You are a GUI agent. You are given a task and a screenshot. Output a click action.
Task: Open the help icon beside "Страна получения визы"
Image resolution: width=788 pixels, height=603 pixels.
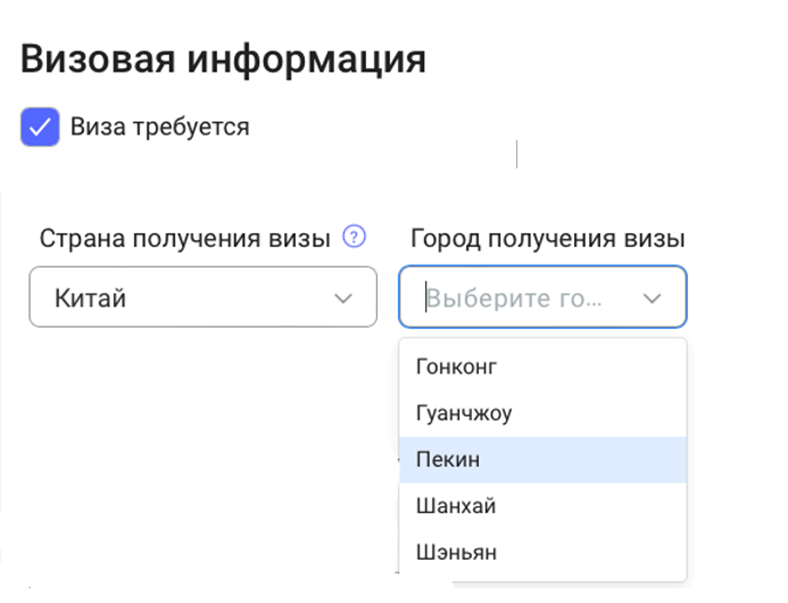click(x=354, y=237)
